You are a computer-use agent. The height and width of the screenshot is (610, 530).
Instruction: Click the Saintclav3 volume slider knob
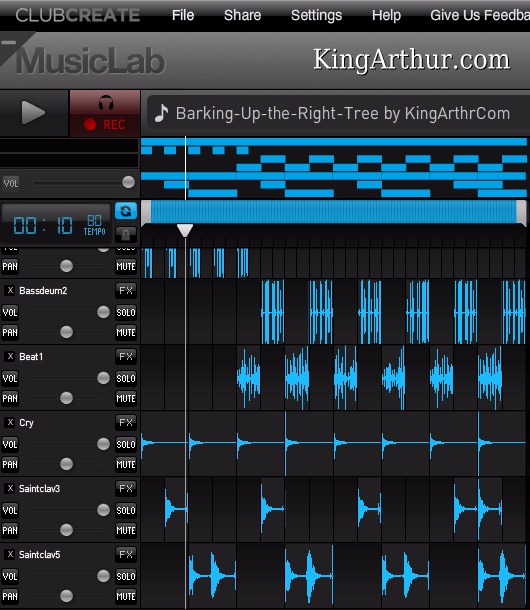coord(104,510)
